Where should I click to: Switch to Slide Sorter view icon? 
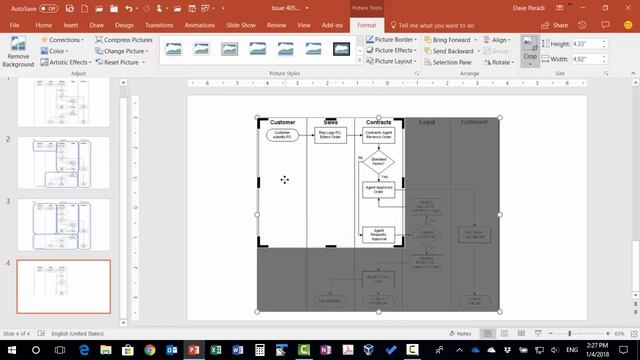(x=504, y=333)
